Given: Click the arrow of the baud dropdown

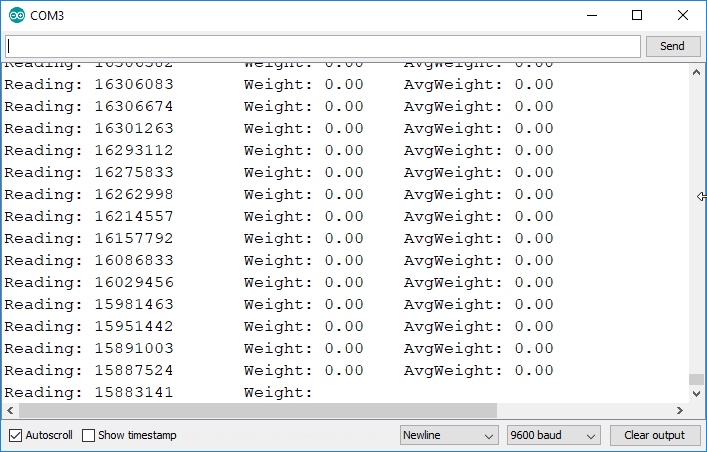Looking at the screenshot, I should pyautogui.click(x=591, y=436).
